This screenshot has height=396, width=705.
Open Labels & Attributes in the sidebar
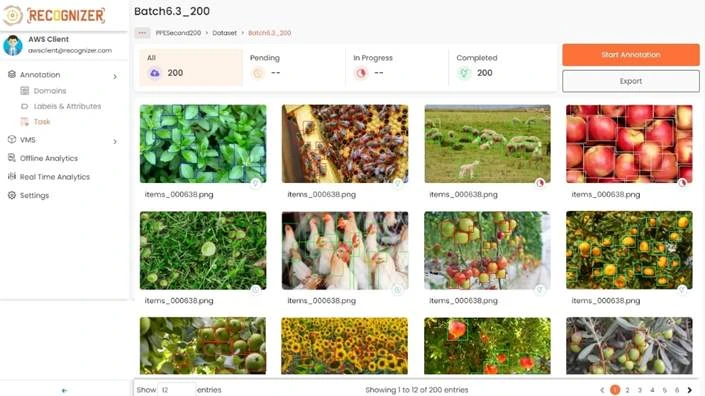(x=67, y=107)
